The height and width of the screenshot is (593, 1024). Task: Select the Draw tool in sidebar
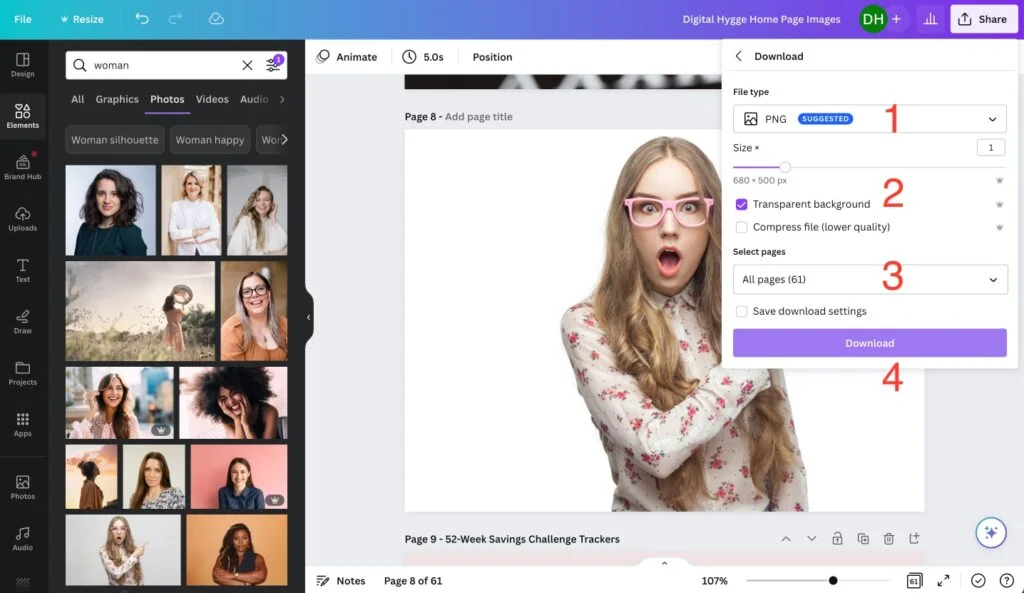tap(22, 321)
